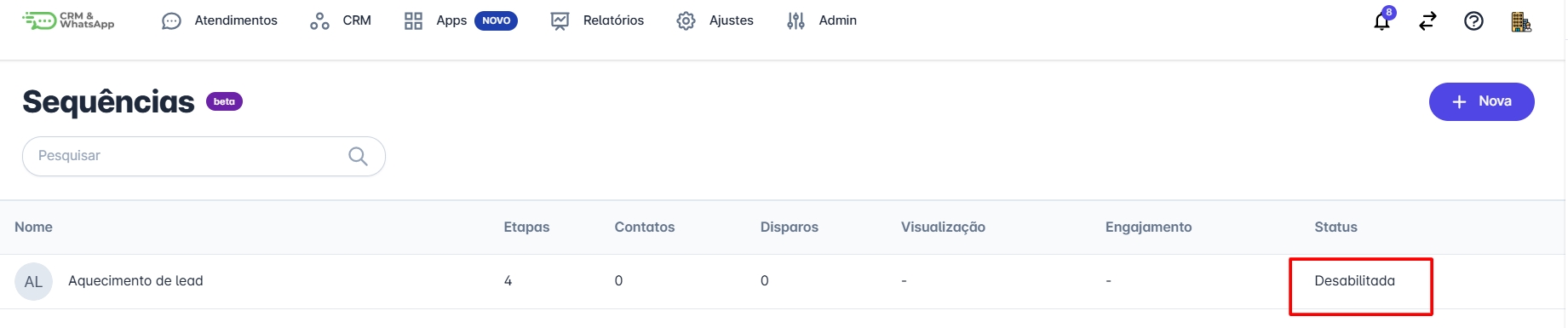Click the search magnifier icon
1568x328 pixels.
pyautogui.click(x=358, y=156)
